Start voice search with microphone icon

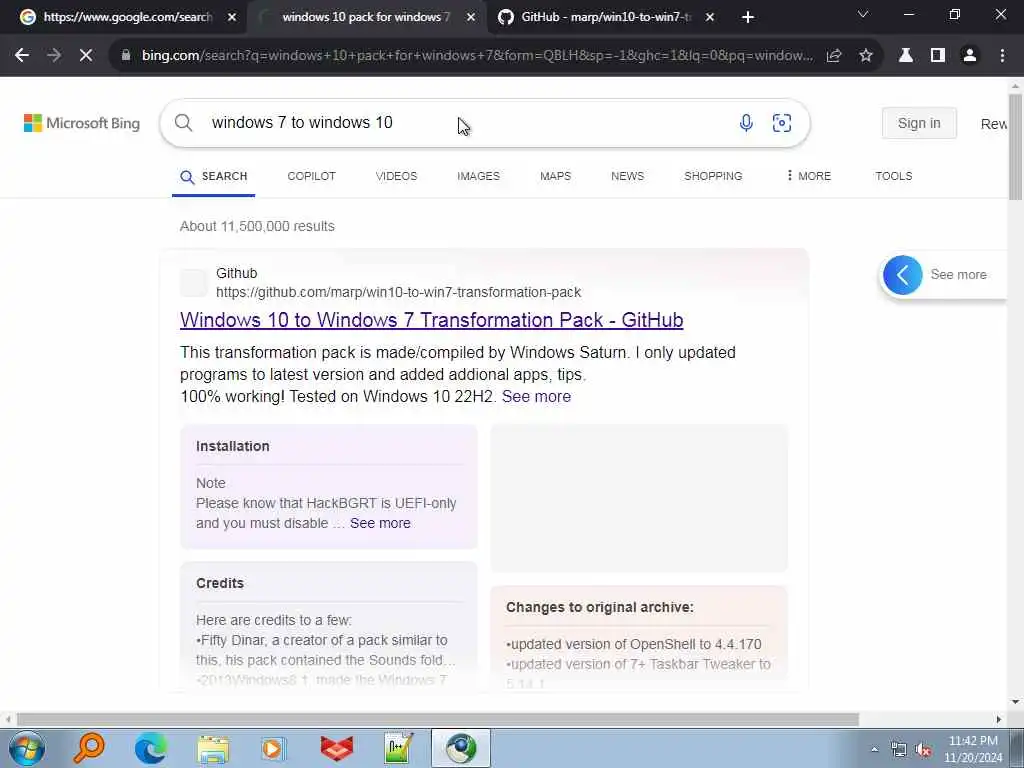[746, 123]
